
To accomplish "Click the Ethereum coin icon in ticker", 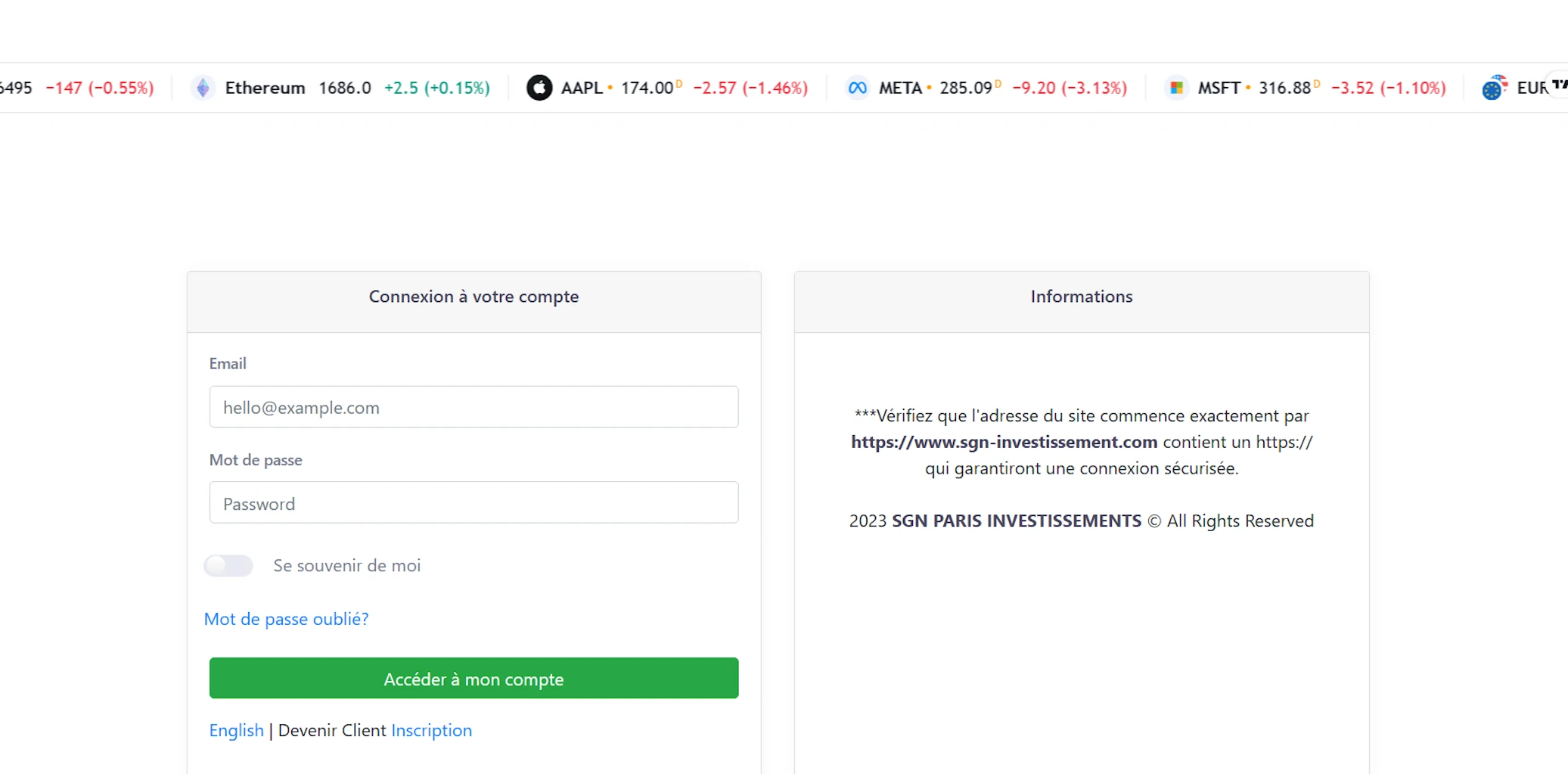I will point(203,88).
